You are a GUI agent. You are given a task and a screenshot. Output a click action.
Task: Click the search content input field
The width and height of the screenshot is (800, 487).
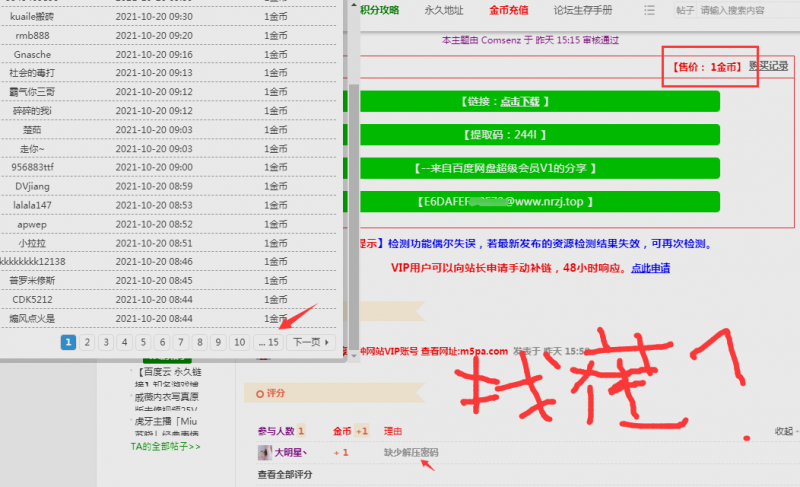(745, 10)
